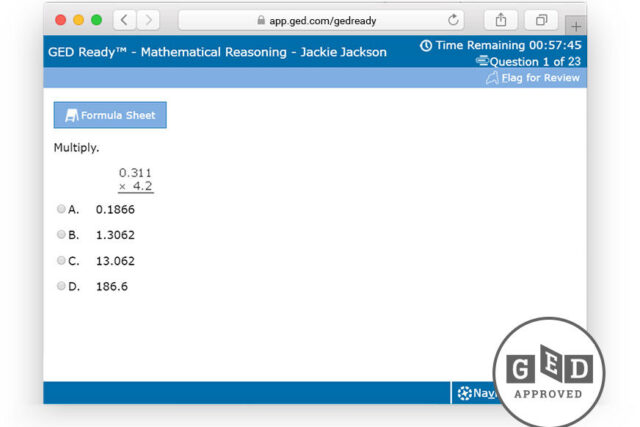This screenshot has width=640, height=427.
Task: Click the browser back arrow
Action: tap(125, 20)
